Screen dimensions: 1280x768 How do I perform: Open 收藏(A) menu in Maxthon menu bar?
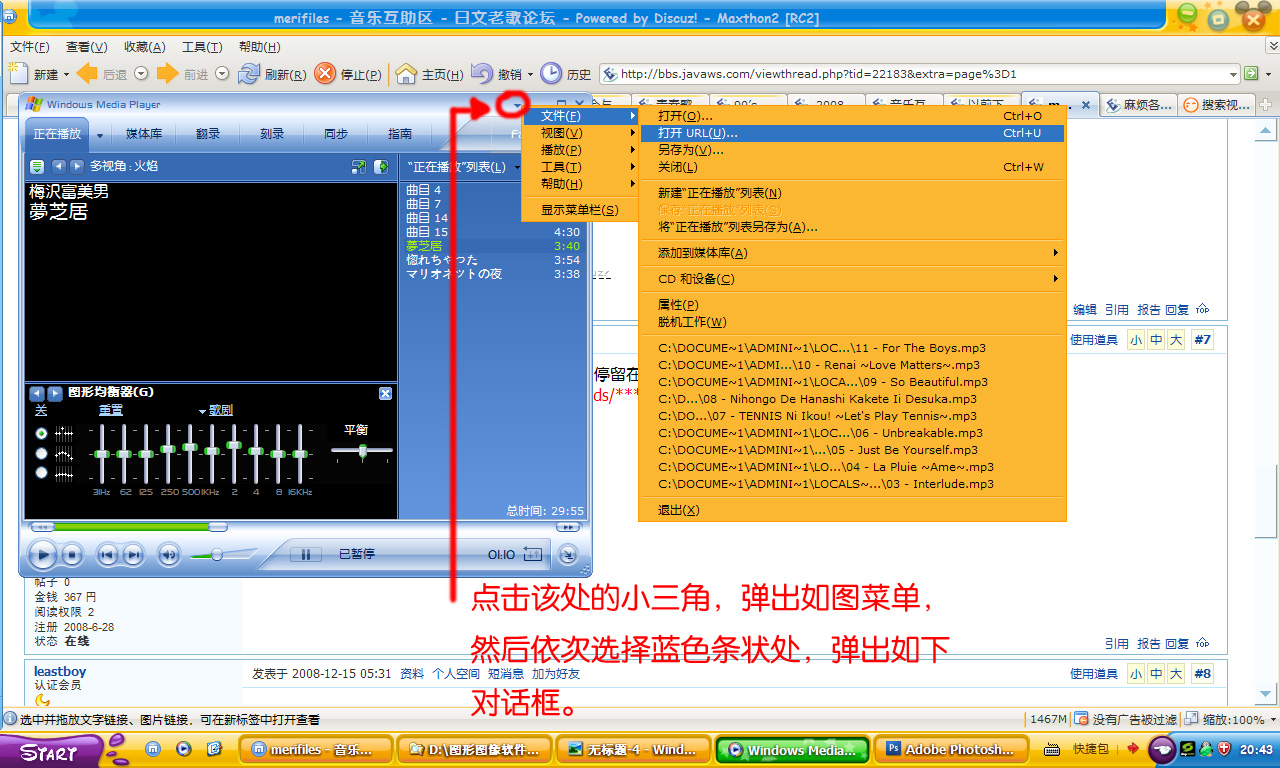click(x=144, y=47)
